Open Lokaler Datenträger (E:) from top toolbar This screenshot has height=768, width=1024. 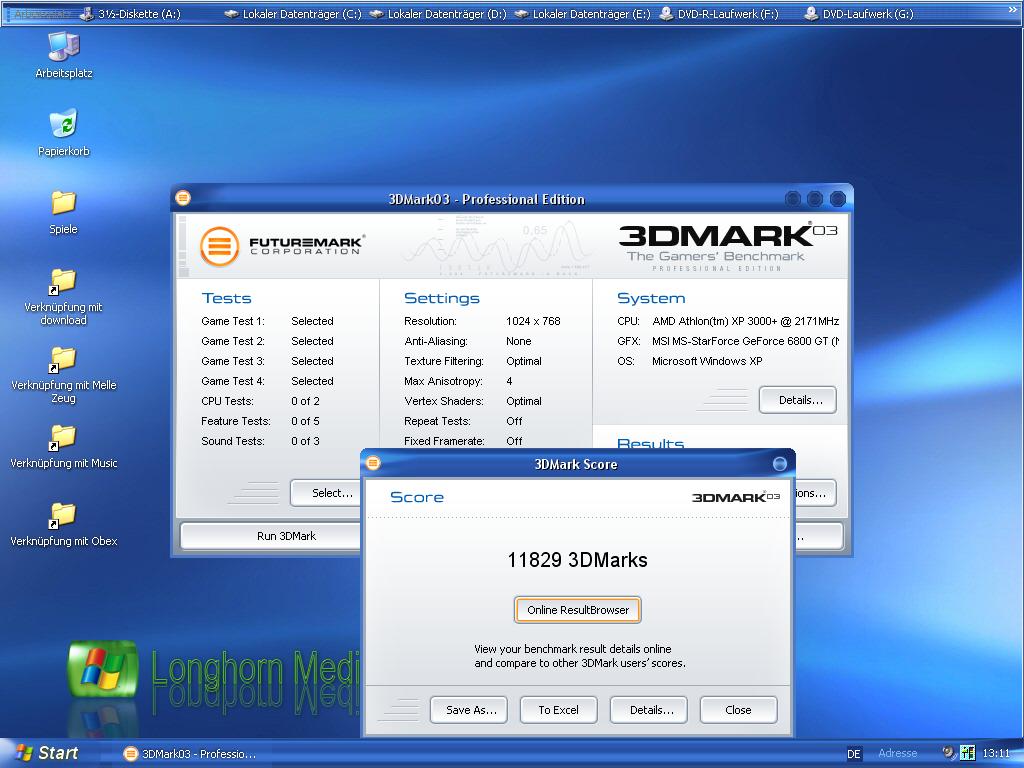coord(583,14)
